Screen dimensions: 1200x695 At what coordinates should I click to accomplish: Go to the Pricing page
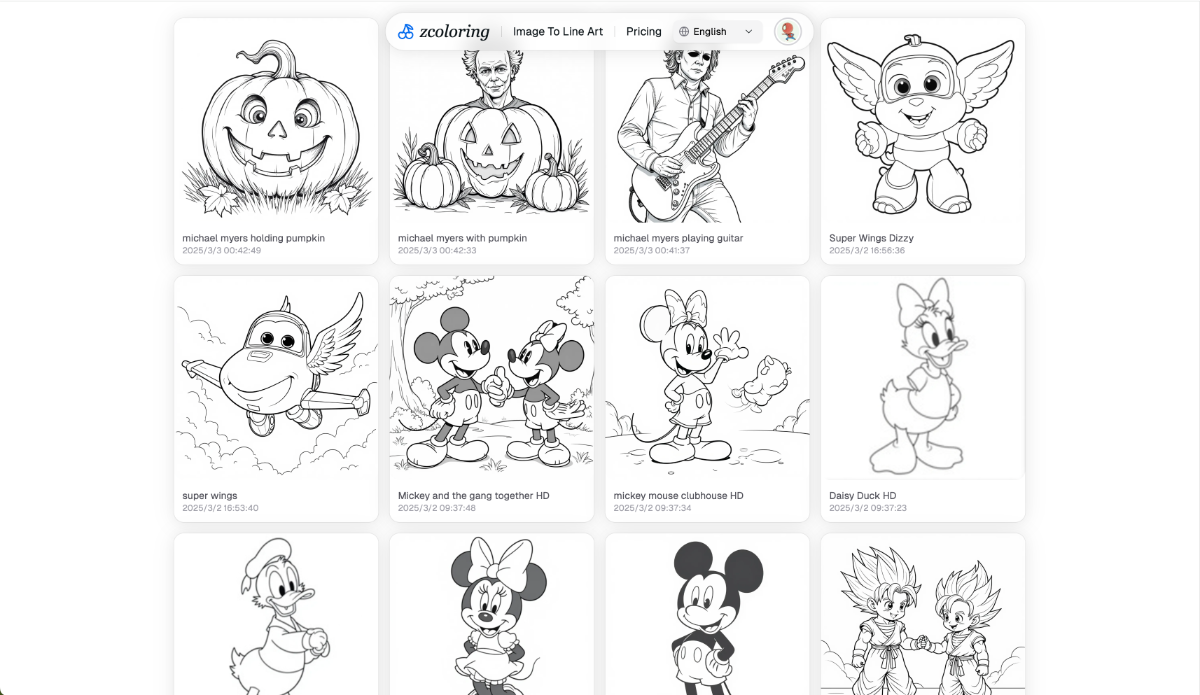click(644, 32)
